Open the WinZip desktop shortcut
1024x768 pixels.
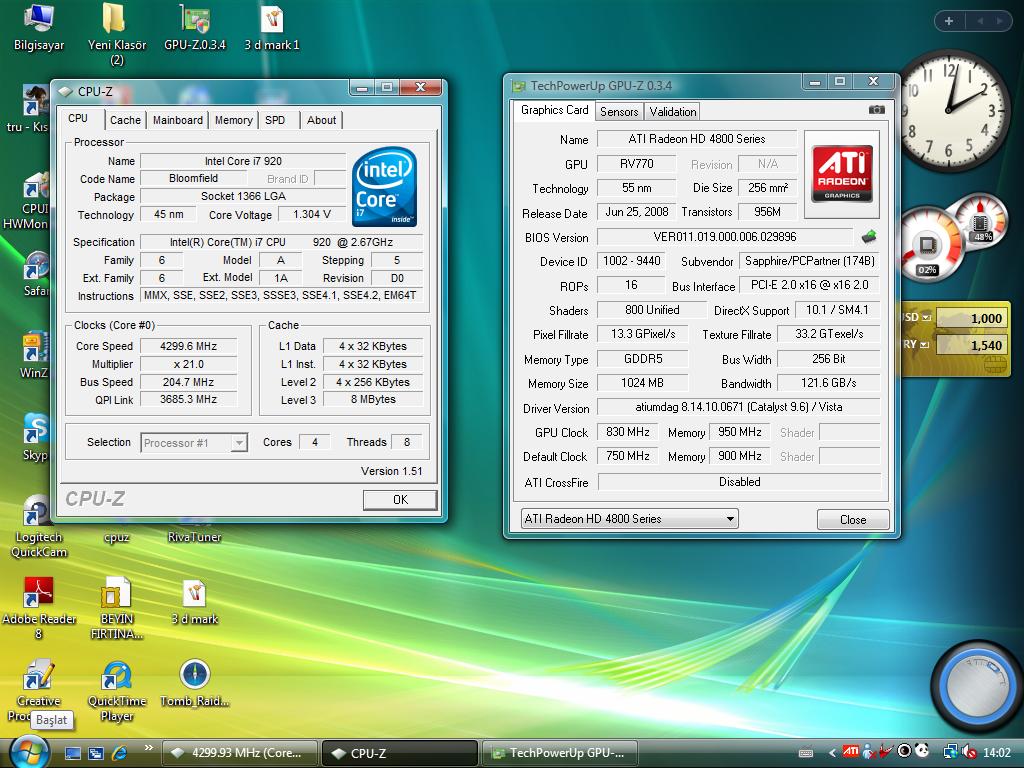tap(35, 354)
